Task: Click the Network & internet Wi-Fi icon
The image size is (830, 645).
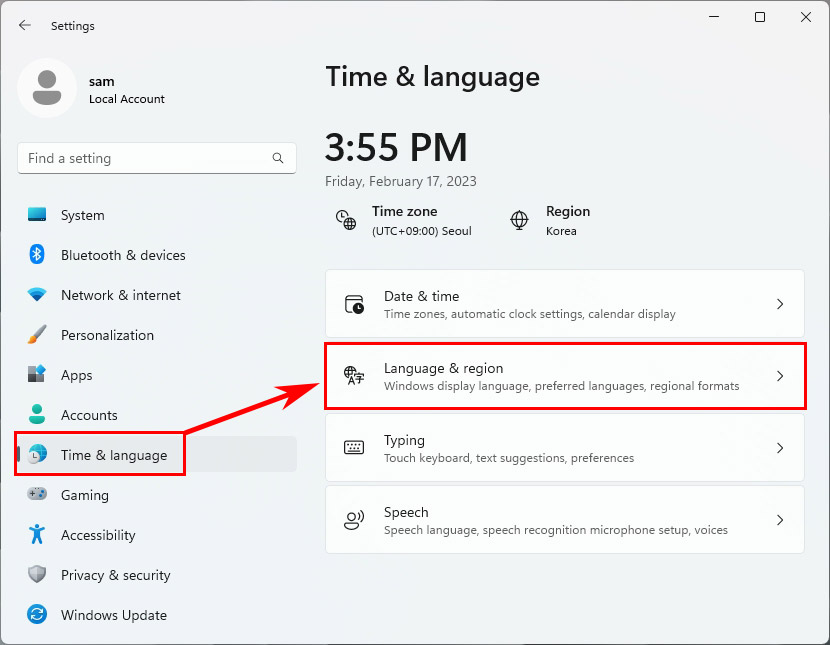Action: 37,295
